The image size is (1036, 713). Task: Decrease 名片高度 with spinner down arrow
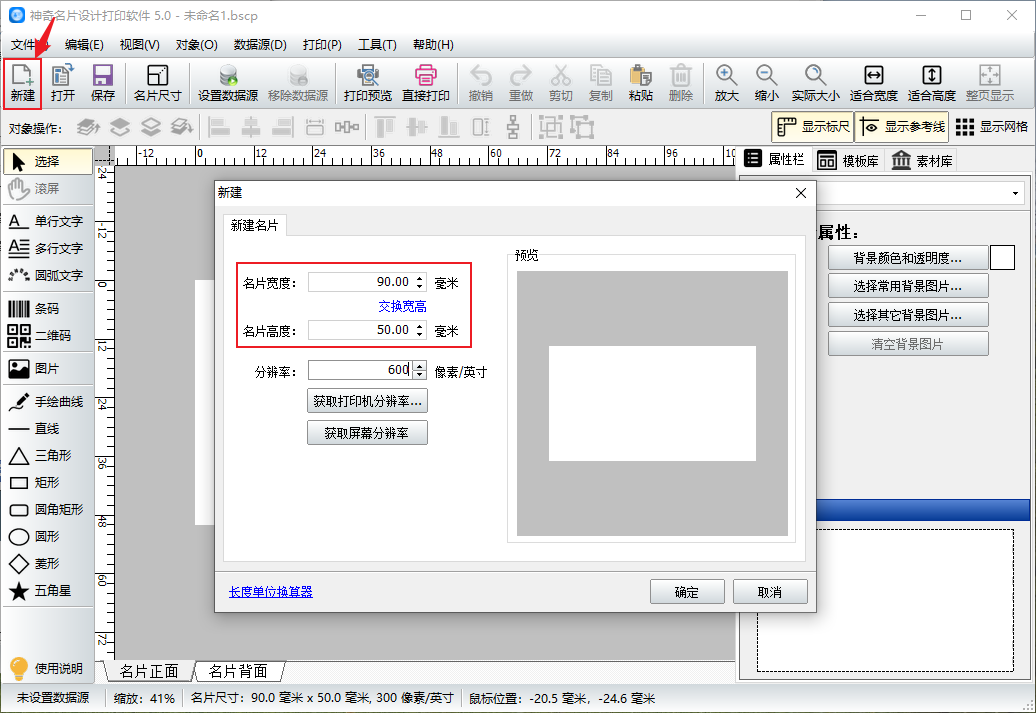pos(419,334)
